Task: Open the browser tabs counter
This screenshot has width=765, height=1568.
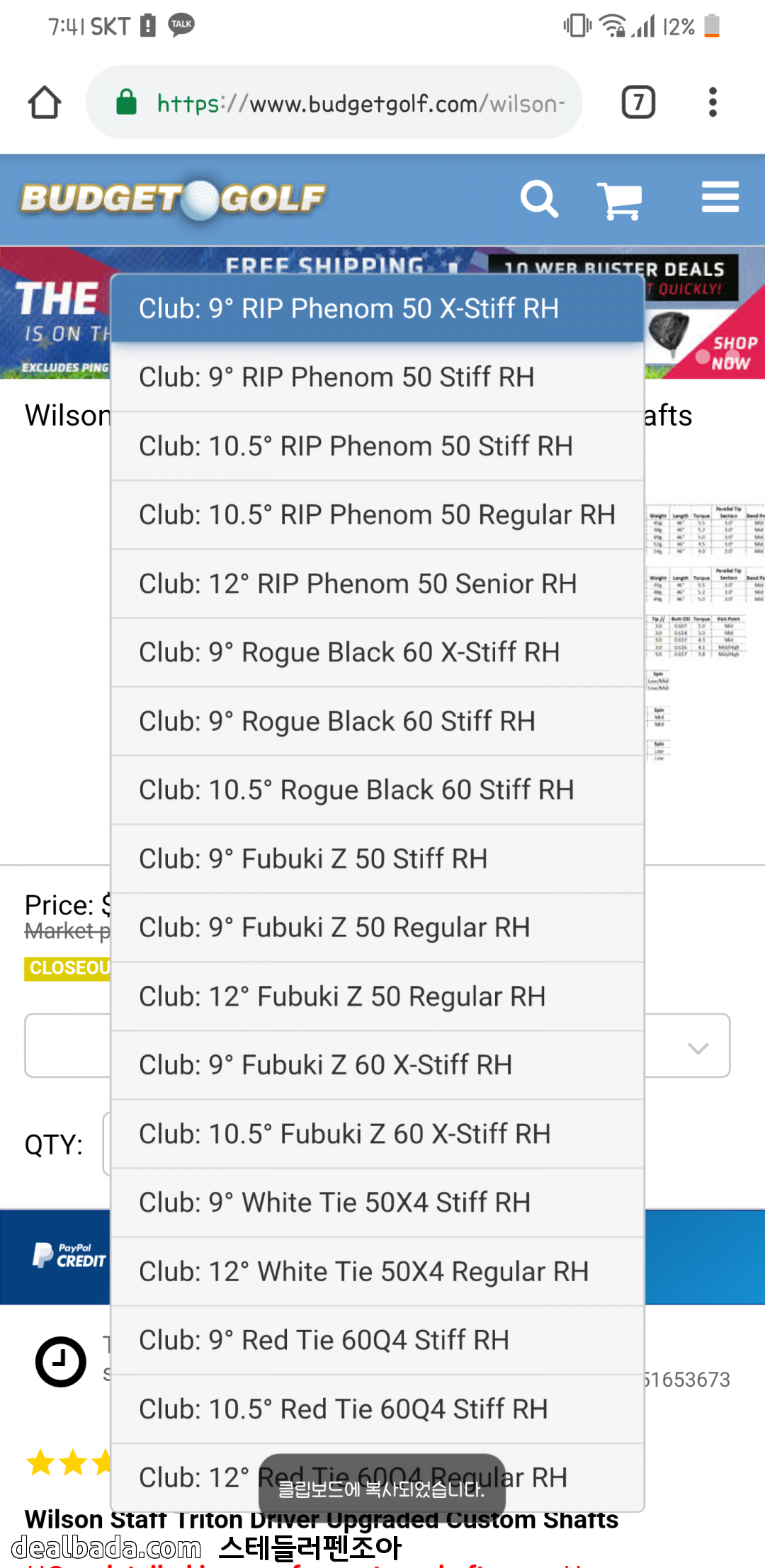Action: [x=637, y=103]
